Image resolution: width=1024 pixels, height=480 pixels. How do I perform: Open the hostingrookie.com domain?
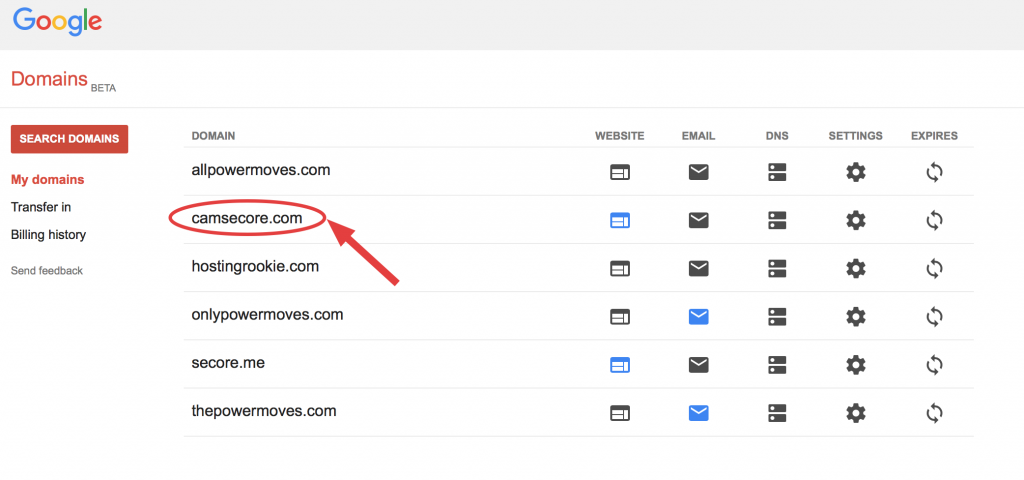tap(255, 266)
